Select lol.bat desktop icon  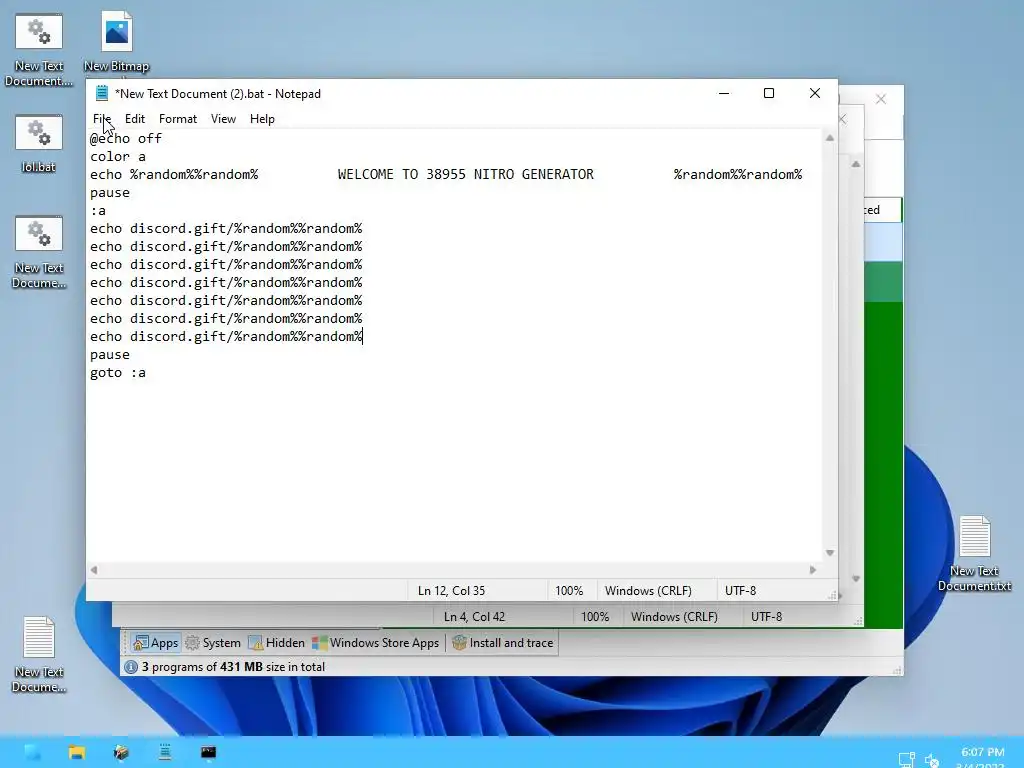pos(39,144)
